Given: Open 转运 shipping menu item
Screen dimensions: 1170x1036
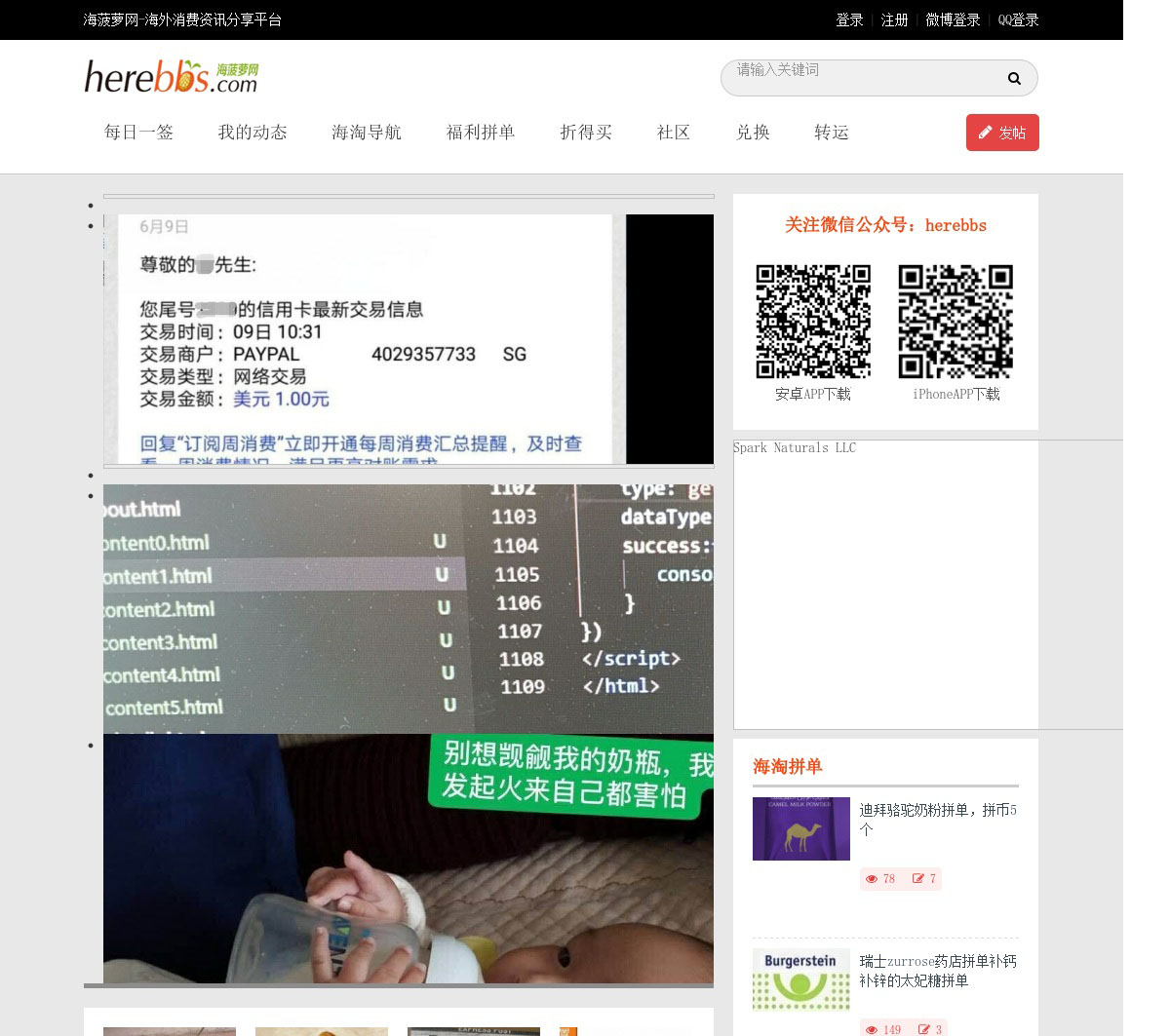Looking at the screenshot, I should point(832,133).
